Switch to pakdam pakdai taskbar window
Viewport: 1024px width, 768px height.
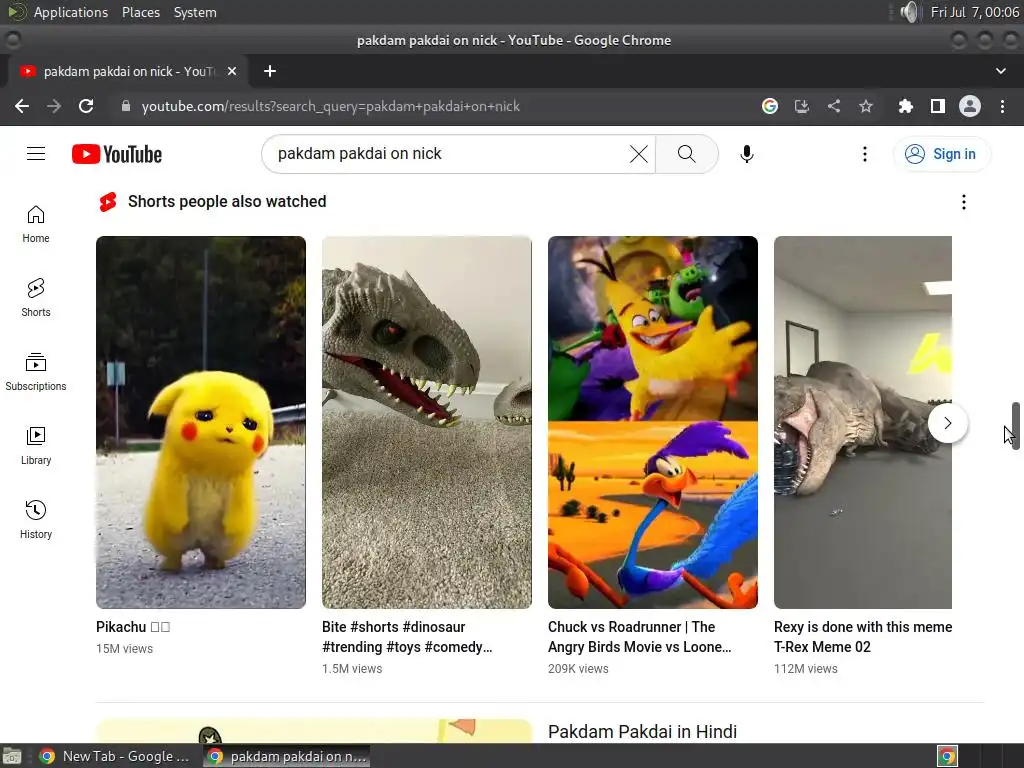(x=285, y=756)
